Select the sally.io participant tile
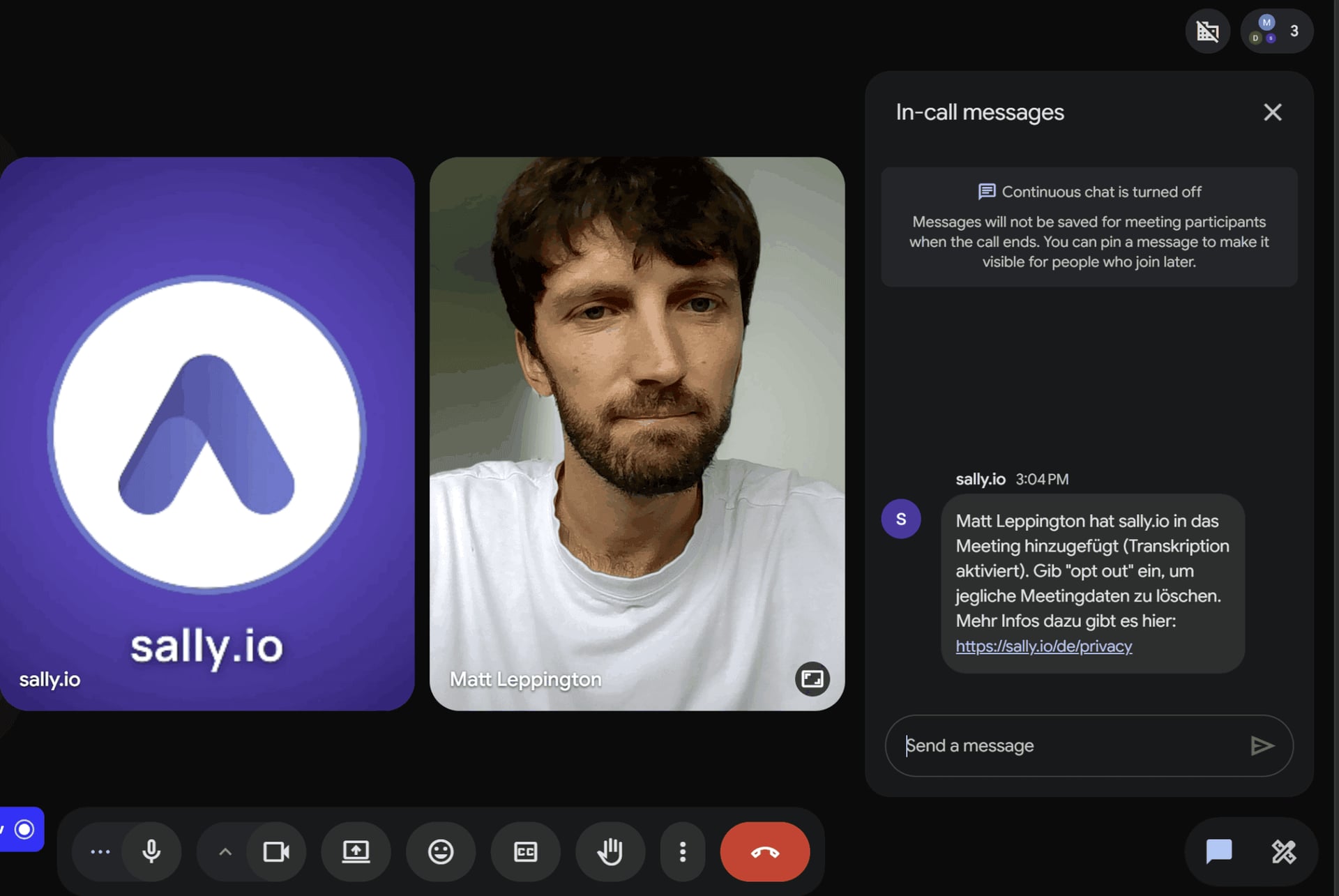The width and height of the screenshot is (1339, 896). coord(207,434)
